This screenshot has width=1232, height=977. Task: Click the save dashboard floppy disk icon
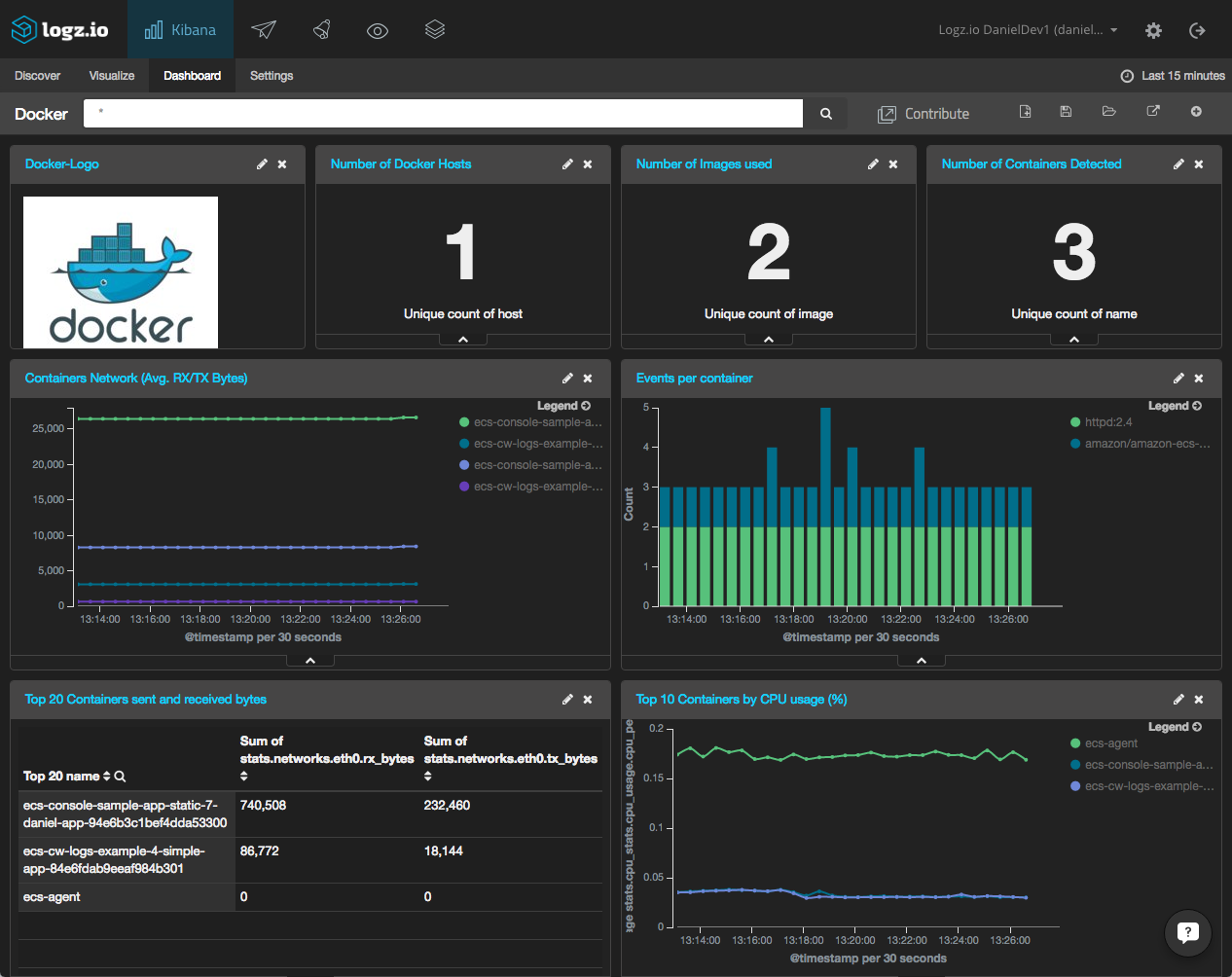(1066, 112)
